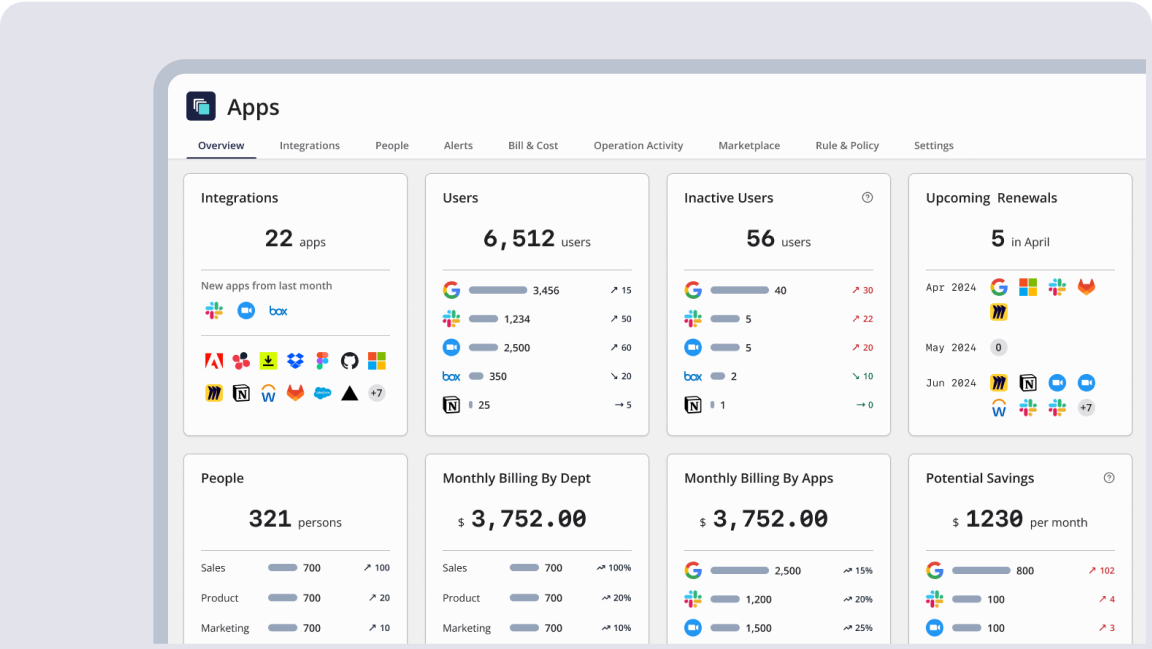The height and width of the screenshot is (649, 1152).
Task: Select the Zoom icon in the Users card
Action: pos(451,347)
